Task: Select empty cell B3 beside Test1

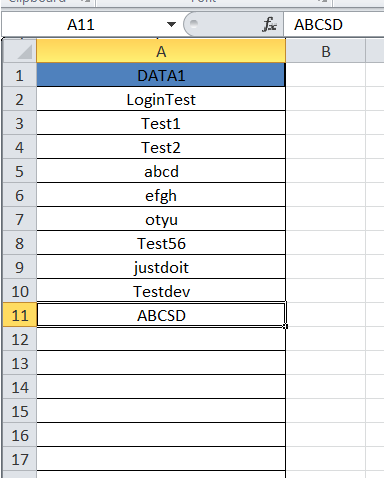Action: pos(326,123)
